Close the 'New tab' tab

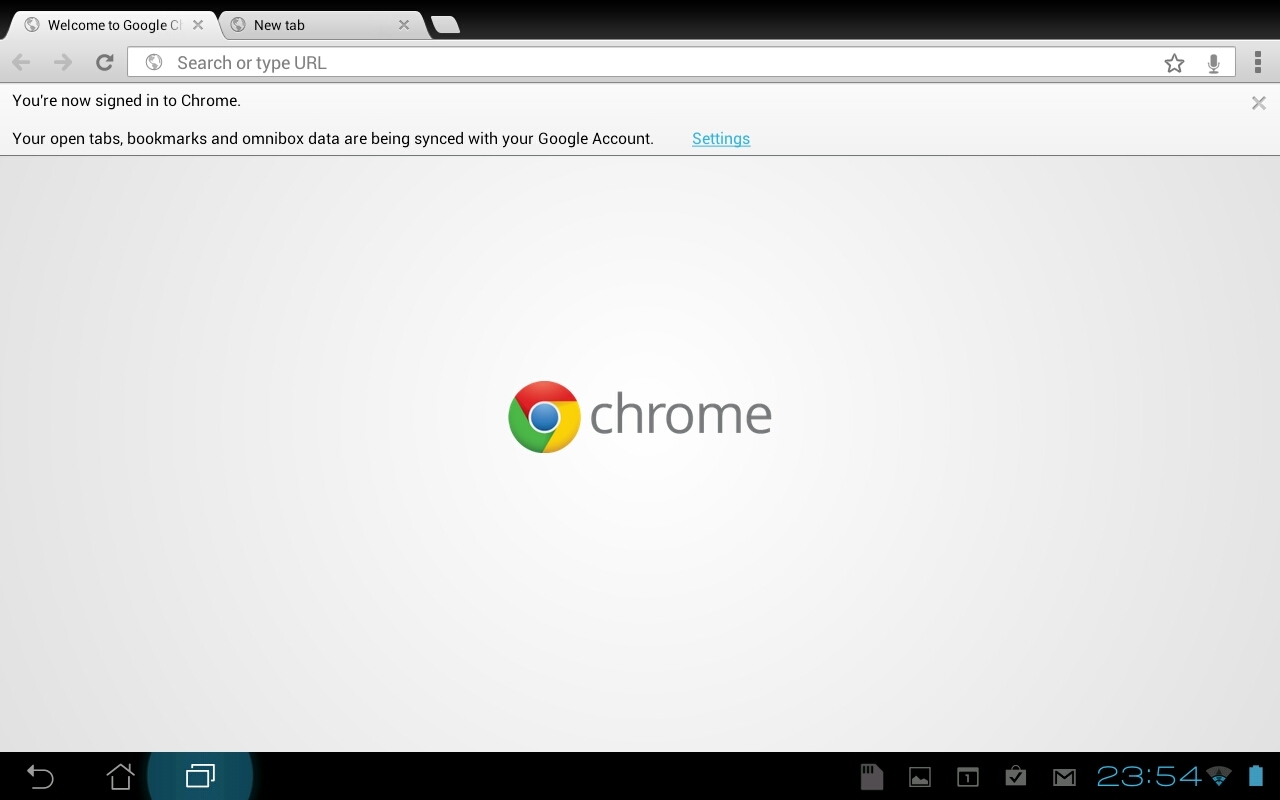404,25
